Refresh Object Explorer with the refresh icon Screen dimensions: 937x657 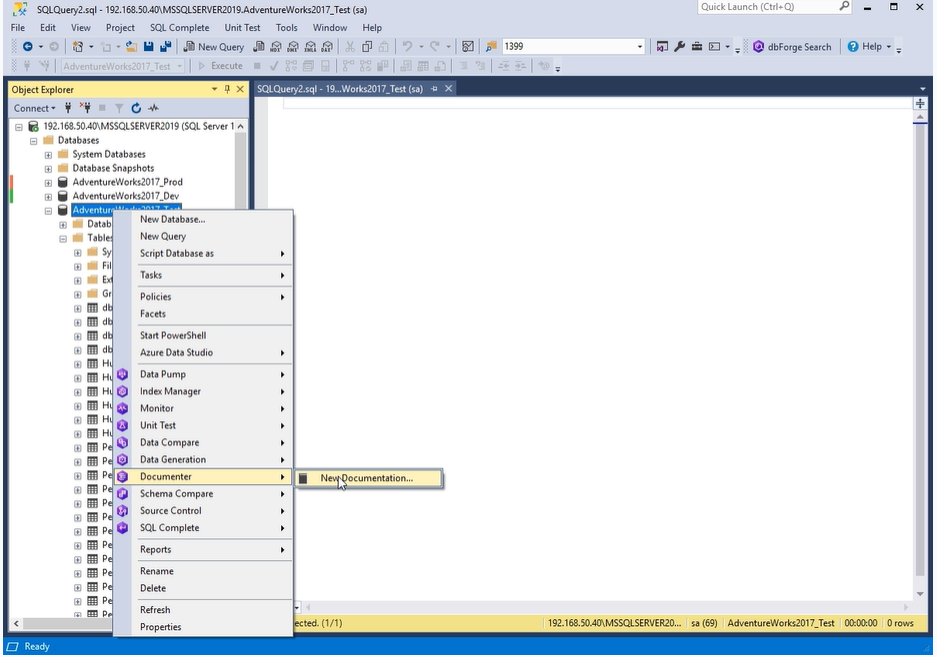[136, 108]
